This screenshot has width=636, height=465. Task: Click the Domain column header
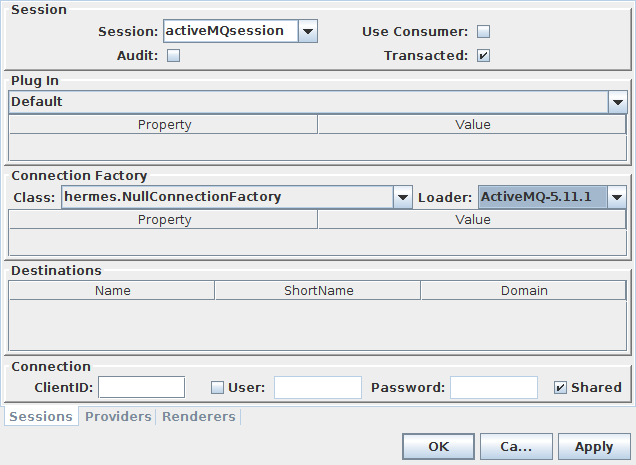click(x=524, y=291)
